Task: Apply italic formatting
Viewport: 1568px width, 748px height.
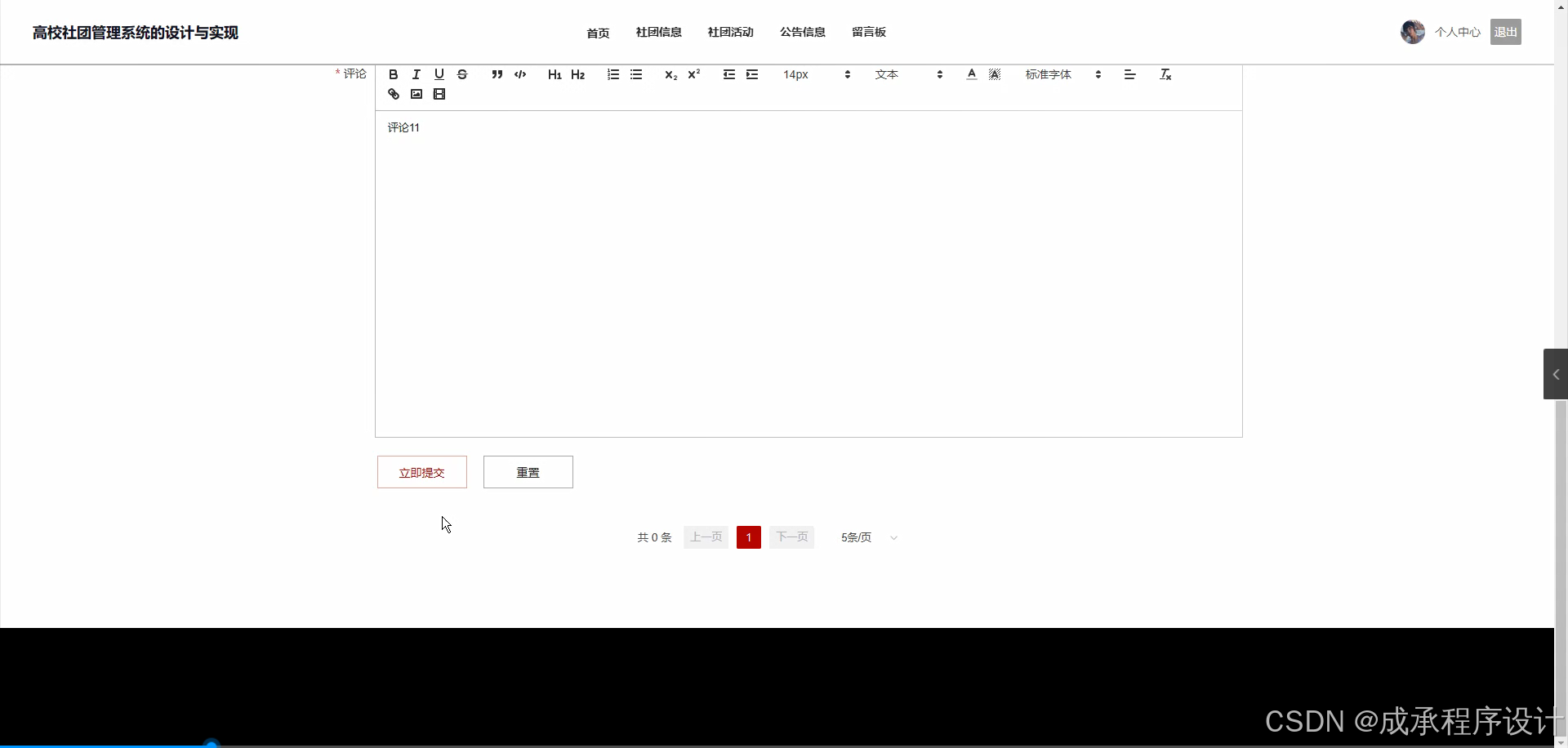Action: pos(416,74)
